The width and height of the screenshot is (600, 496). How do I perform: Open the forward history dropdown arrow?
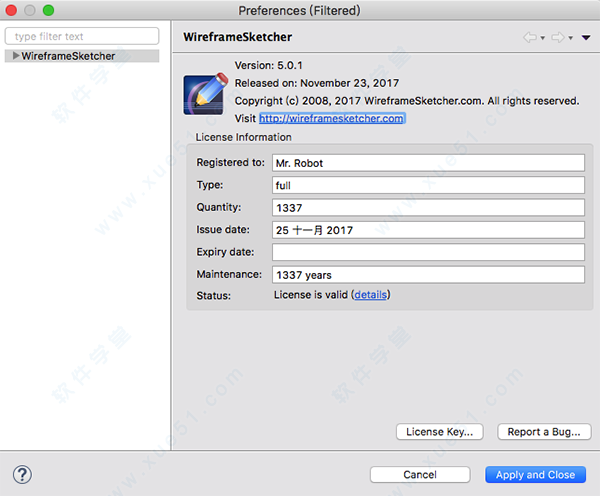(x=571, y=38)
